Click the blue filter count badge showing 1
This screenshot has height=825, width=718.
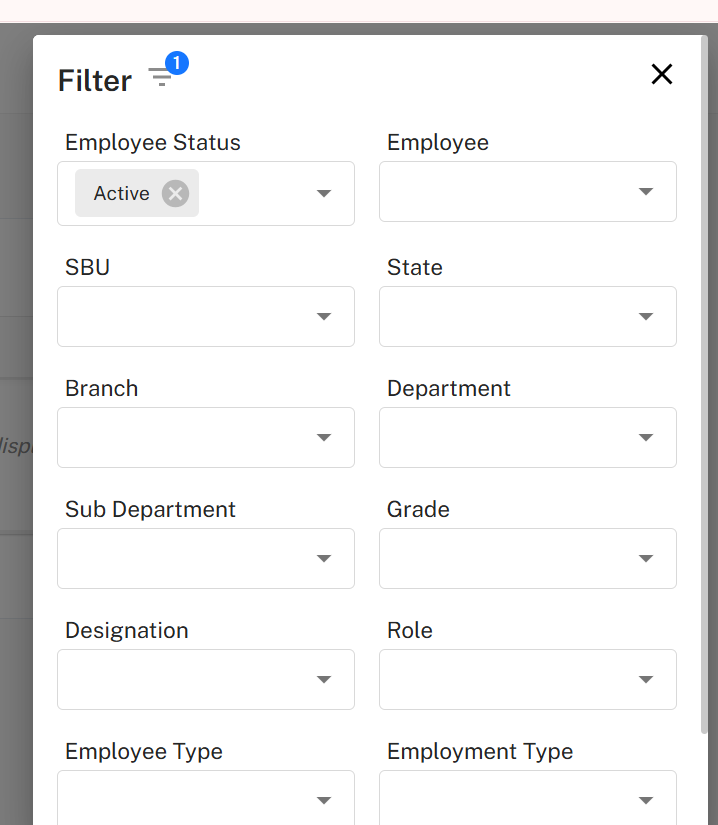(x=176, y=62)
